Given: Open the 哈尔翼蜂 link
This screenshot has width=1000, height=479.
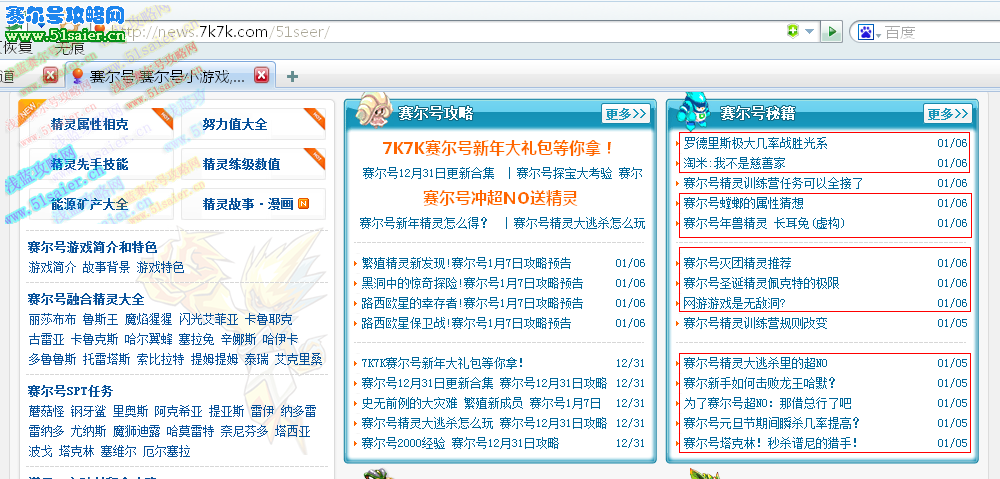Looking at the screenshot, I should pos(148,339).
